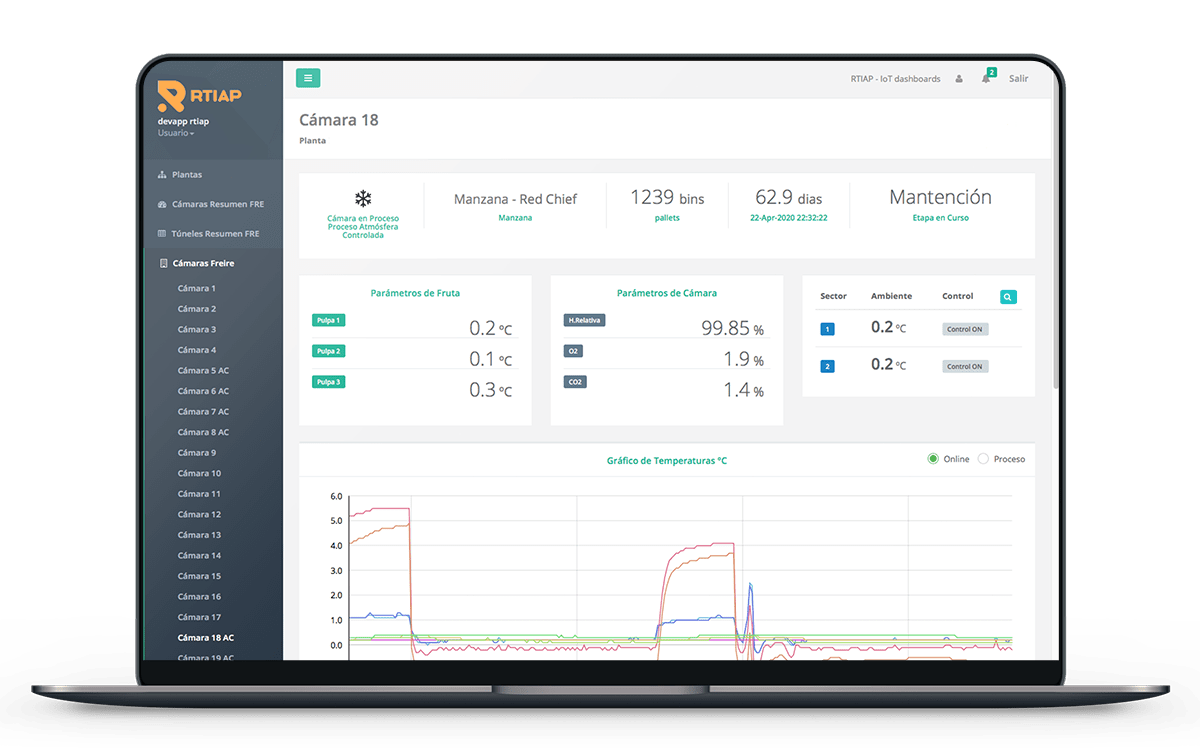The image size is (1200, 748).
Task: Click the teal search icon beside Control
Action: click(x=1008, y=297)
